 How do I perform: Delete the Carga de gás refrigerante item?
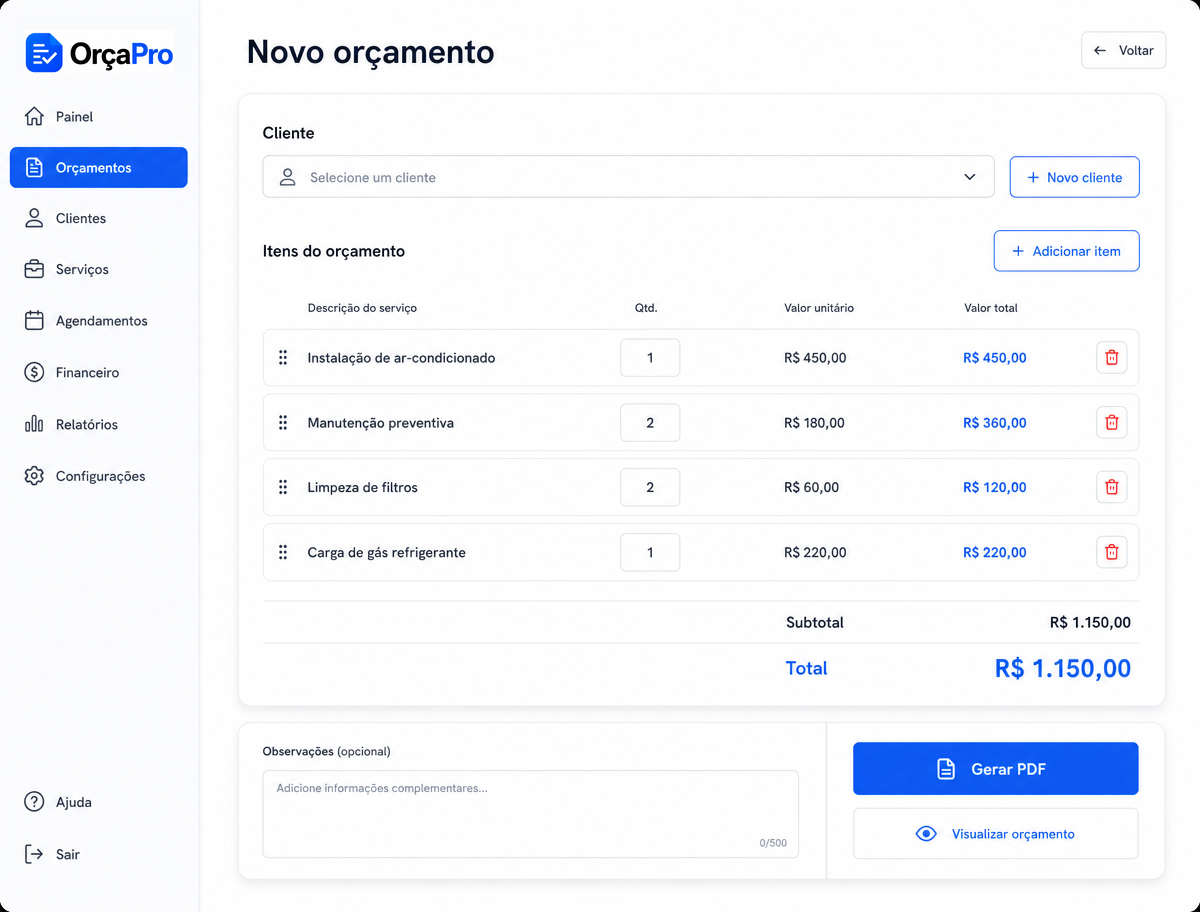tap(1111, 552)
